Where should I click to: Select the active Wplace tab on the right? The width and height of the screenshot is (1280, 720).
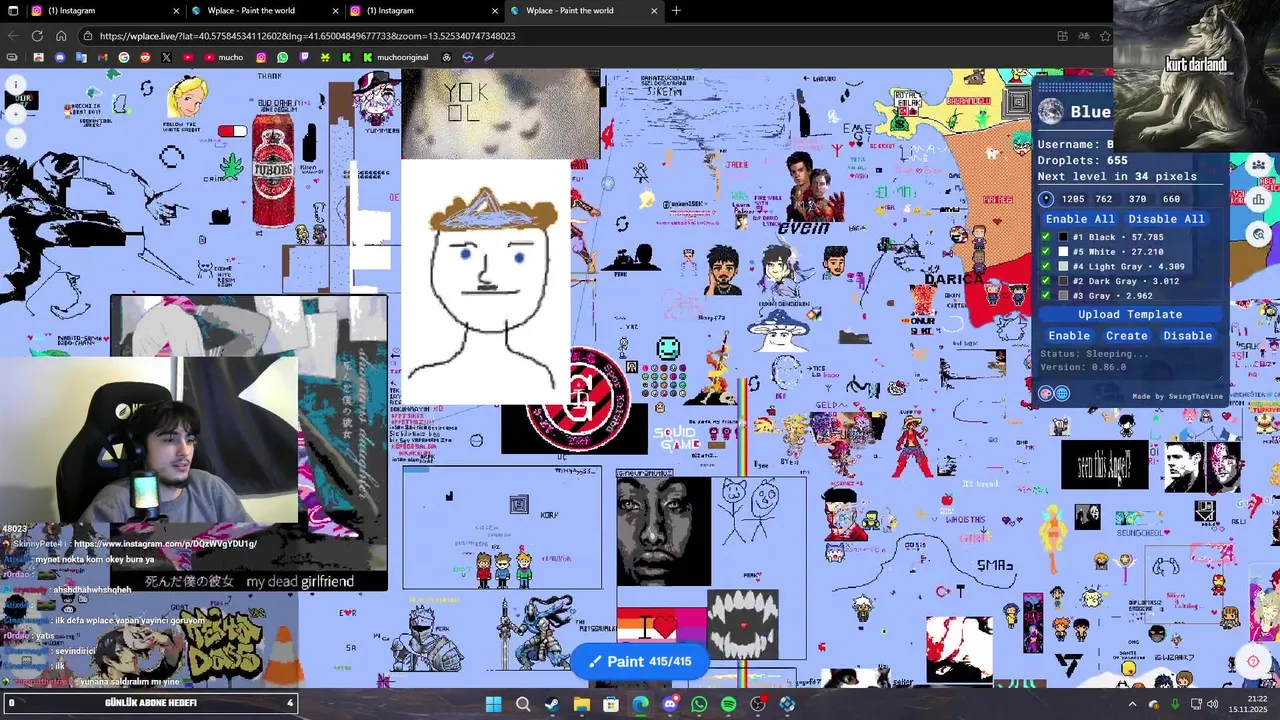click(585, 11)
